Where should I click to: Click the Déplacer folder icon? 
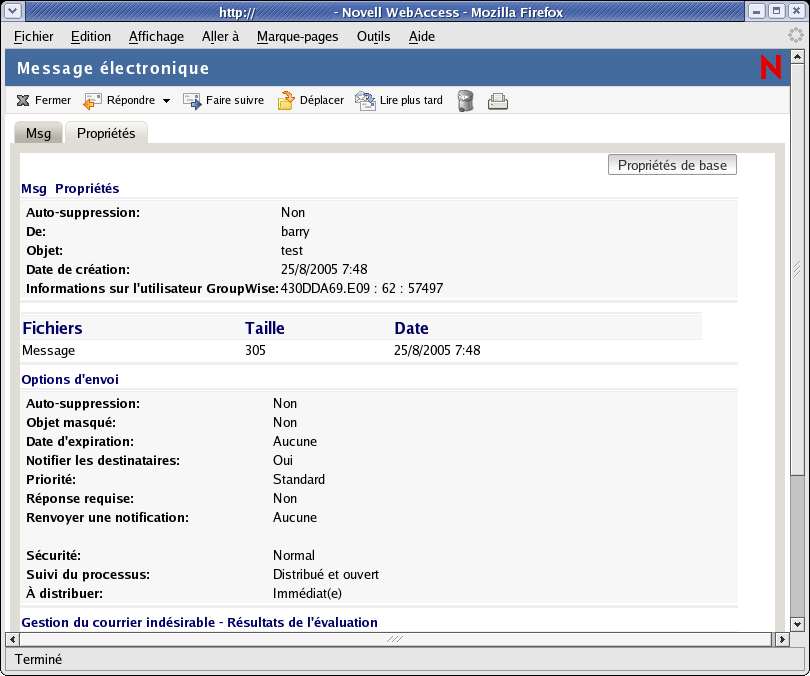point(286,101)
